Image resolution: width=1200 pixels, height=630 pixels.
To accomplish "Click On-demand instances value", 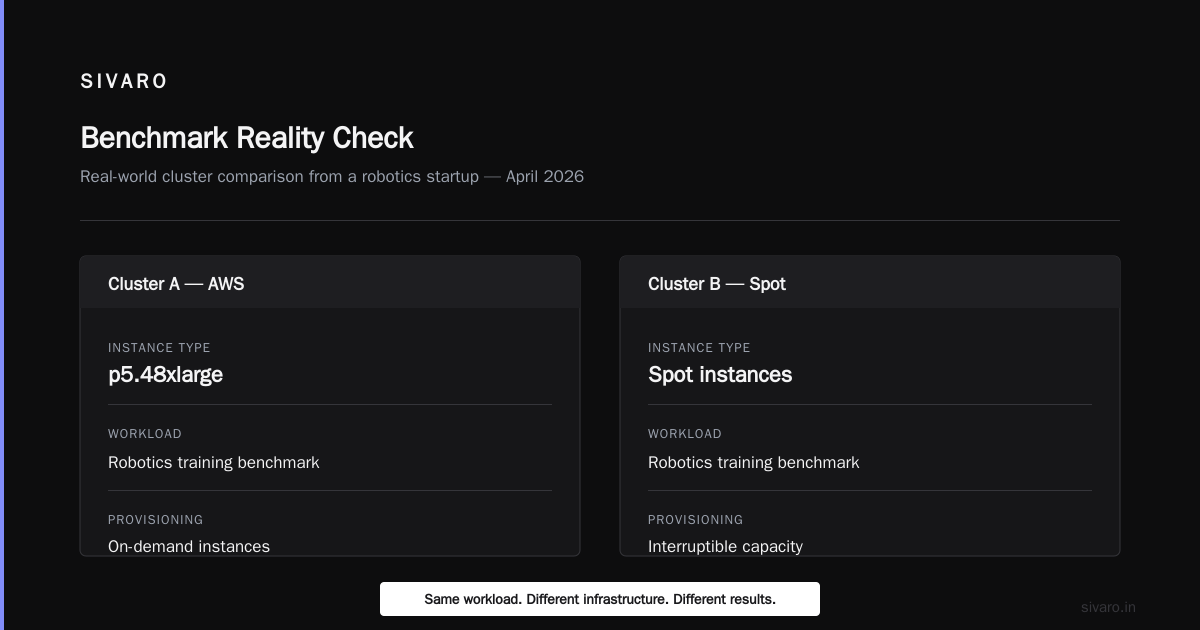I will (x=189, y=546).
